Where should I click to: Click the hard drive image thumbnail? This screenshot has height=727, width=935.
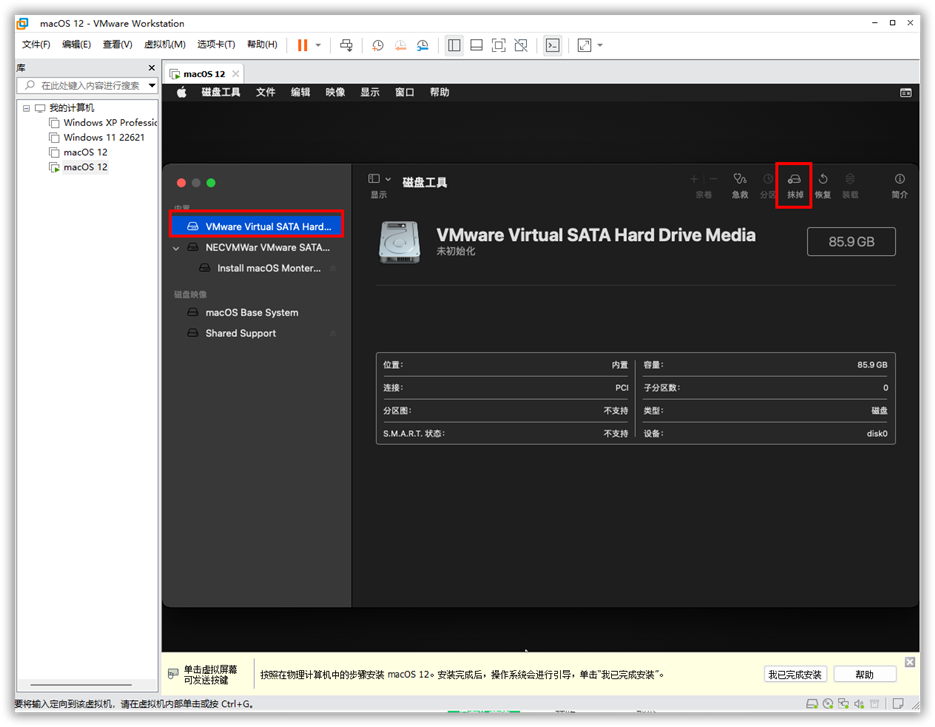(x=400, y=242)
